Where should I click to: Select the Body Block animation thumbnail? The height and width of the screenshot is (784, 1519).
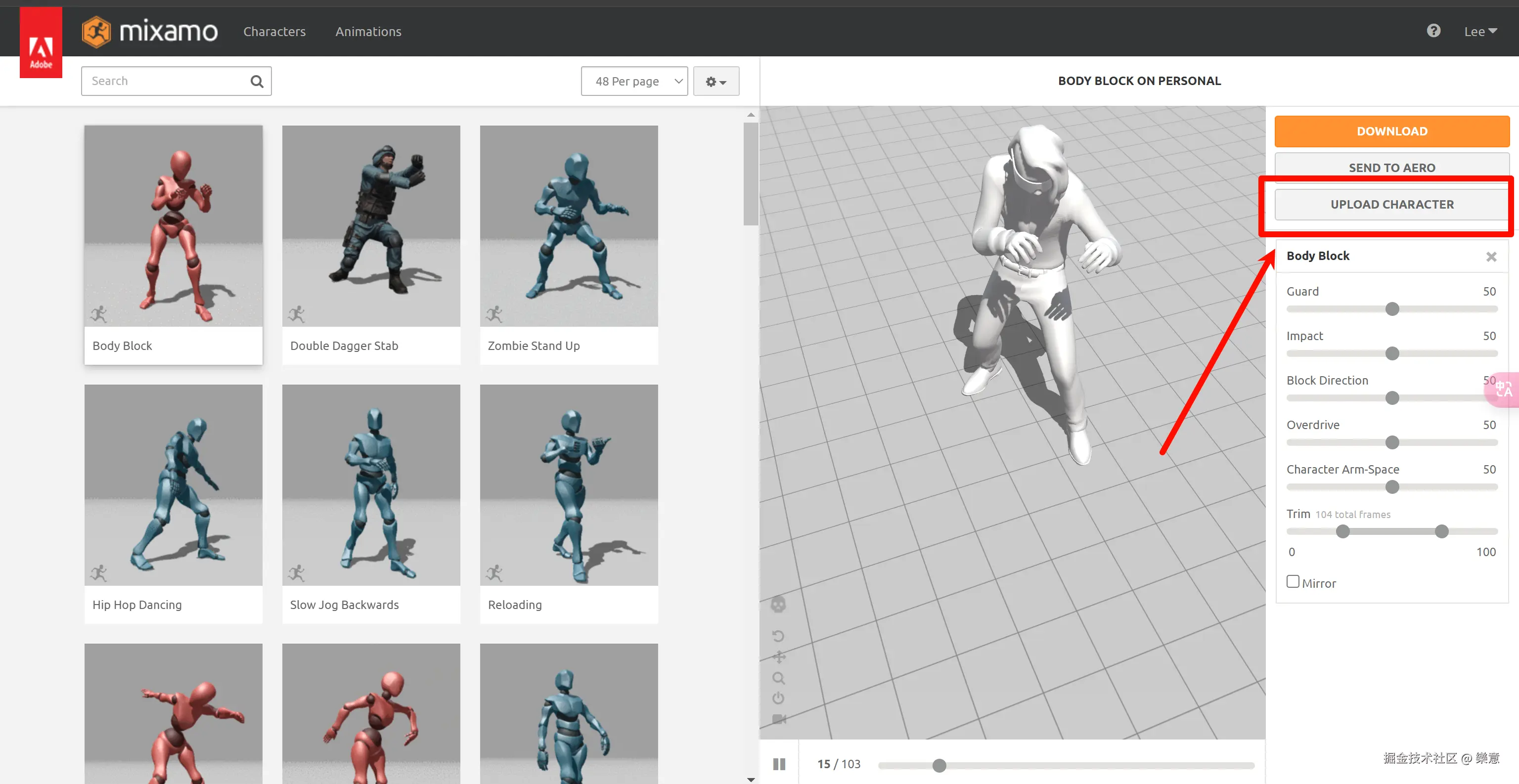[174, 245]
